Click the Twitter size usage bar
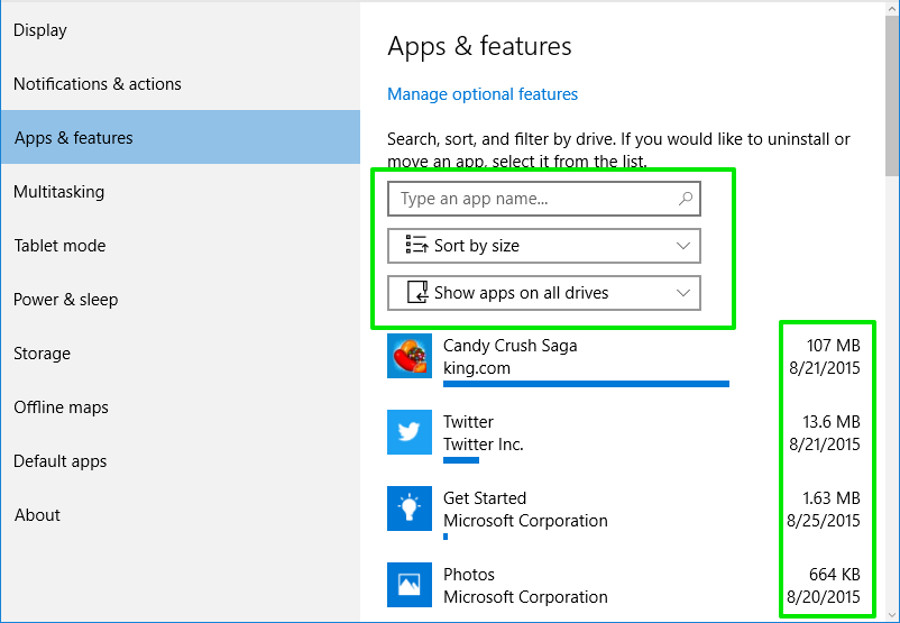The image size is (900, 623). (x=461, y=460)
